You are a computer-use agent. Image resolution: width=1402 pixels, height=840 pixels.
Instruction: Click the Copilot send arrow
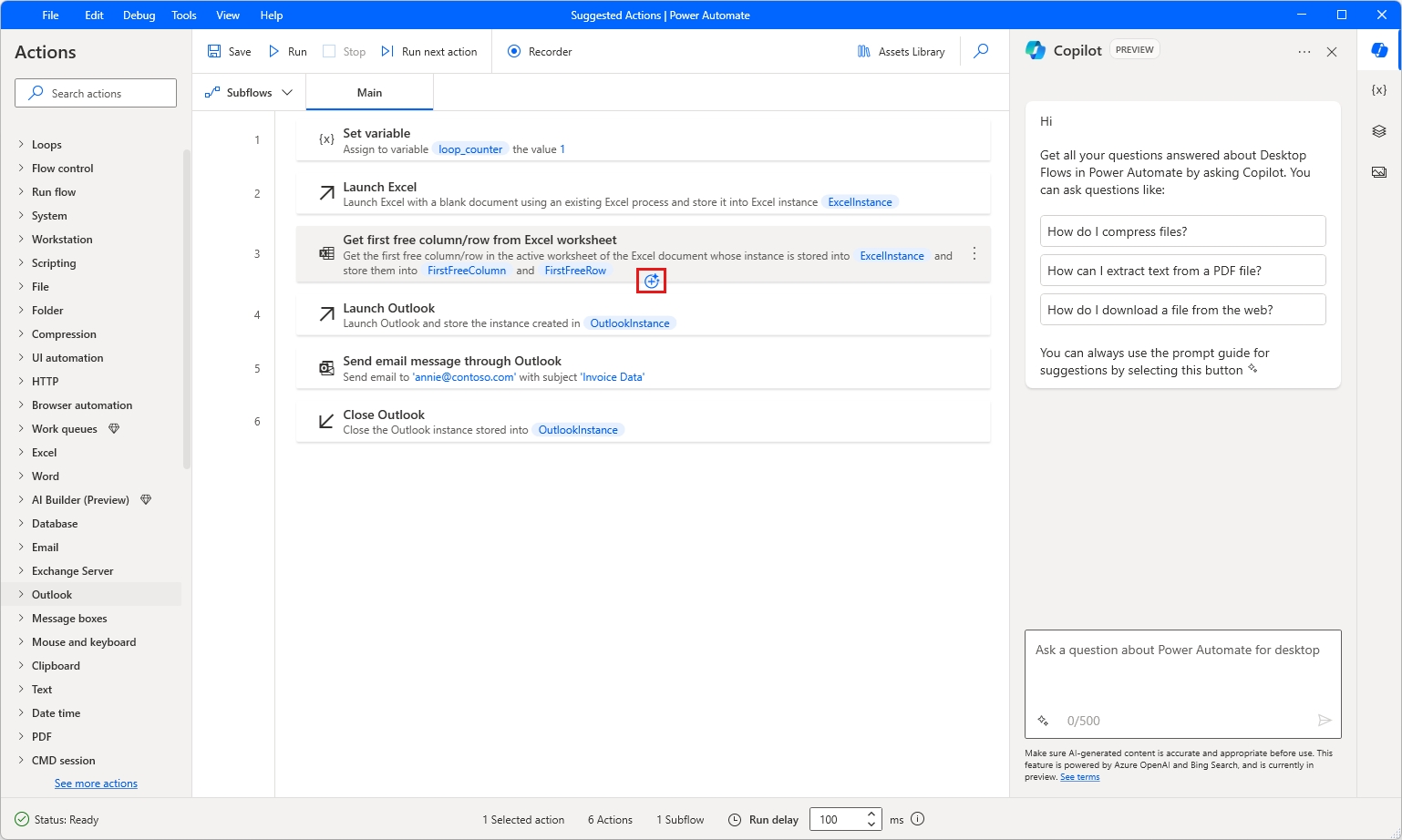click(1325, 721)
